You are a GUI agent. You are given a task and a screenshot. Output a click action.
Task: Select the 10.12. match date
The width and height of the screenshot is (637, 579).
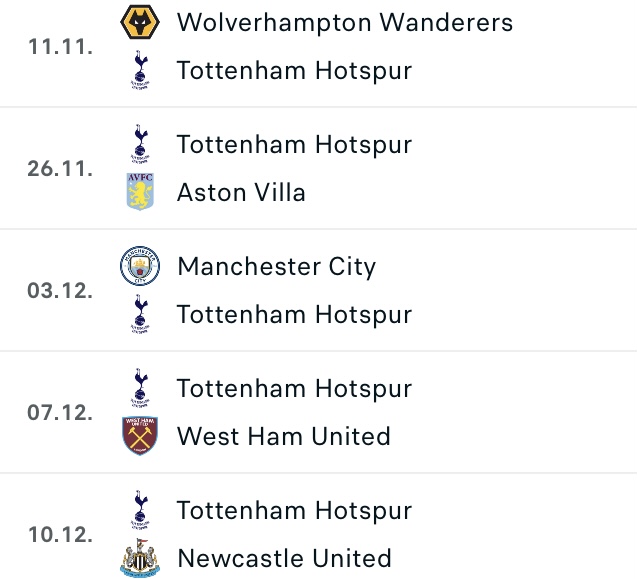tap(60, 534)
